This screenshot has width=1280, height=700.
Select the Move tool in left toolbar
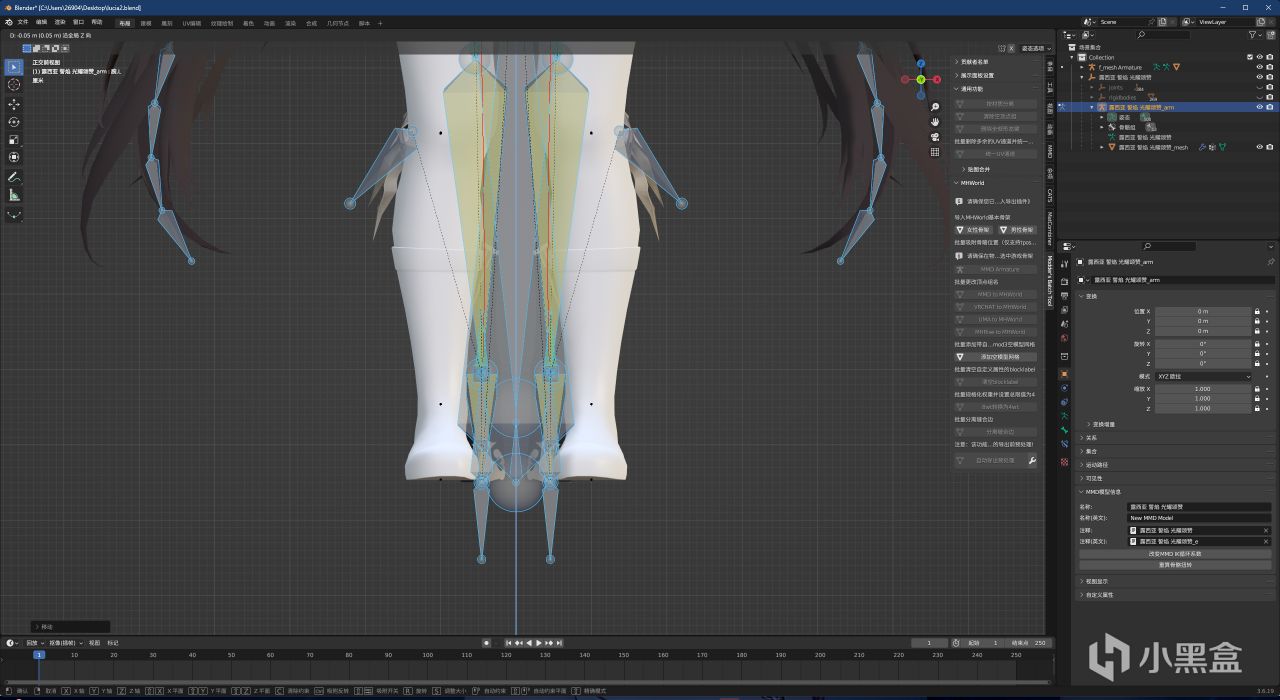tap(14, 104)
